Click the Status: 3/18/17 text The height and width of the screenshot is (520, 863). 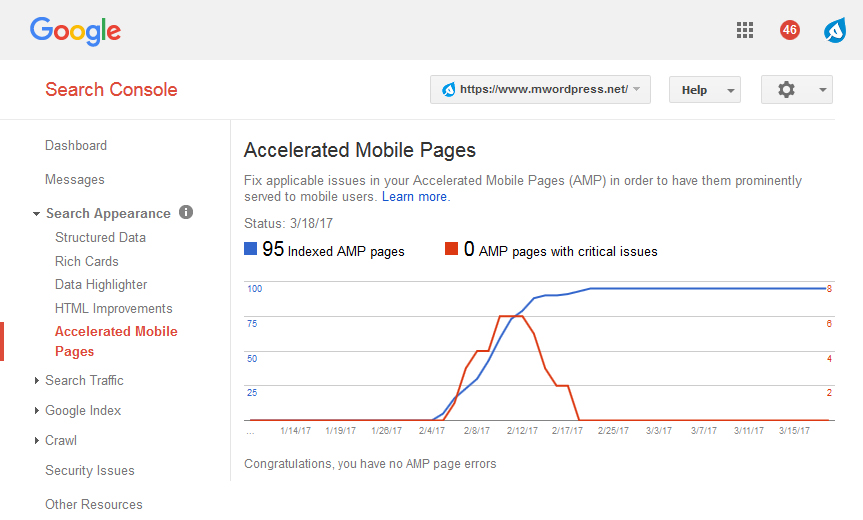(x=288, y=223)
